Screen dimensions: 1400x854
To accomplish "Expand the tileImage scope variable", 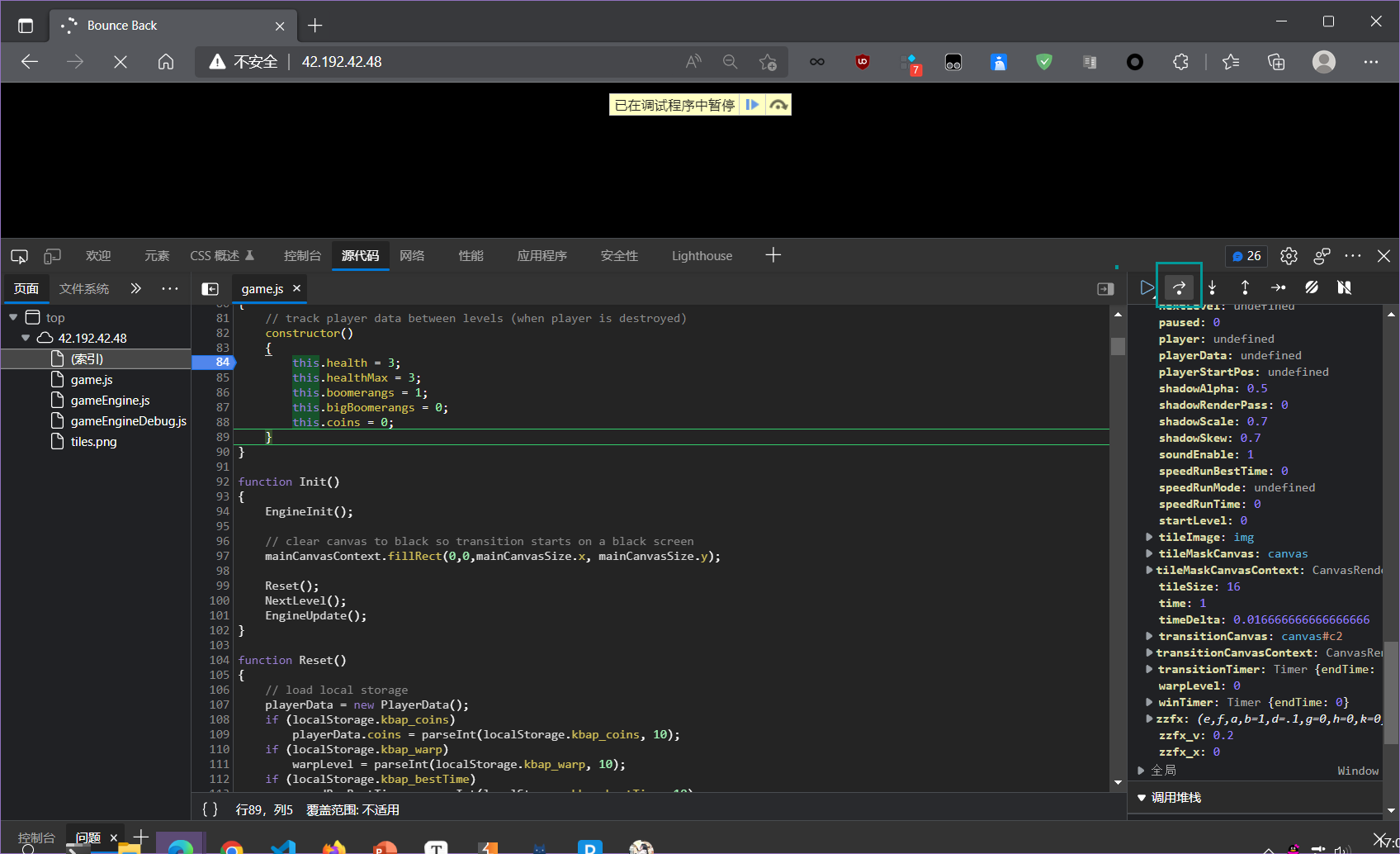I will (x=1149, y=537).
